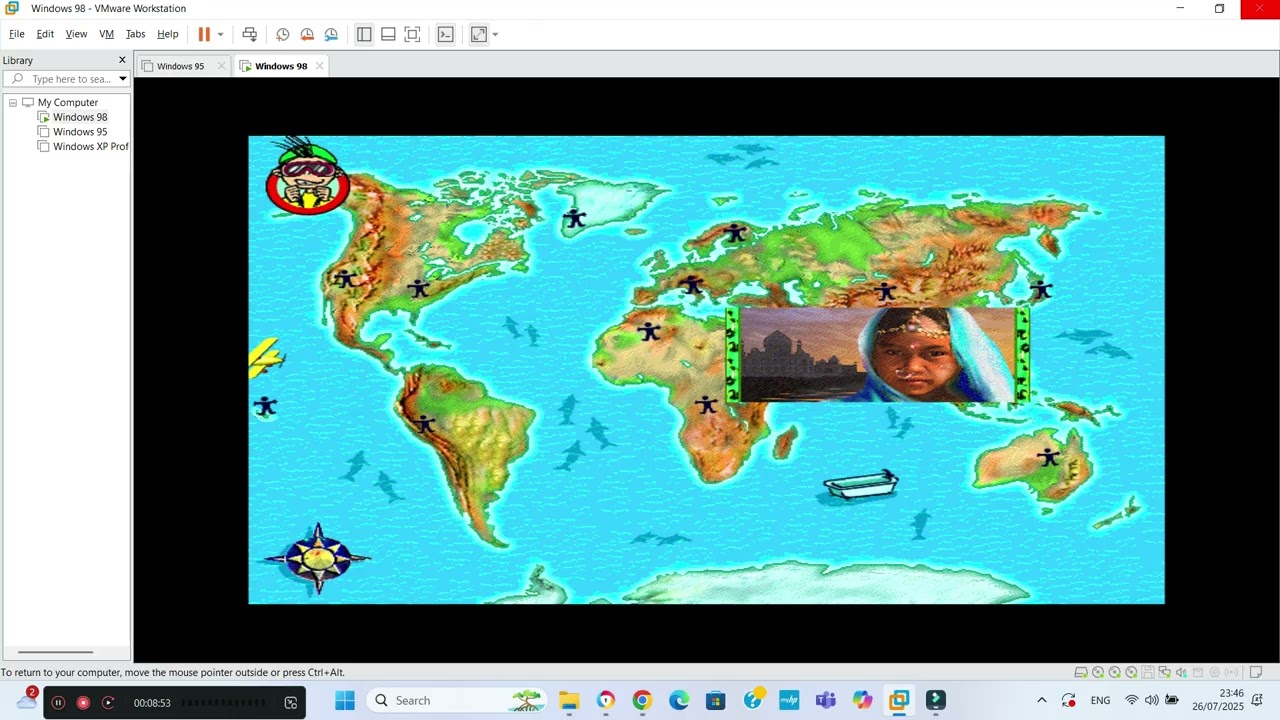Click the figure marker on Greenland
1280x720 pixels.
[574, 218]
